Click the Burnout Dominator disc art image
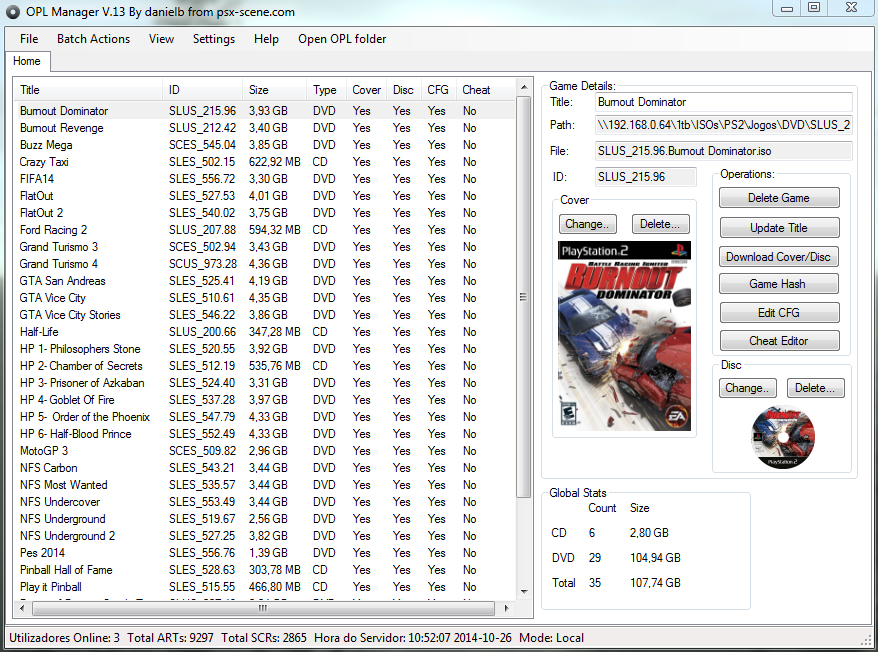 (x=783, y=437)
